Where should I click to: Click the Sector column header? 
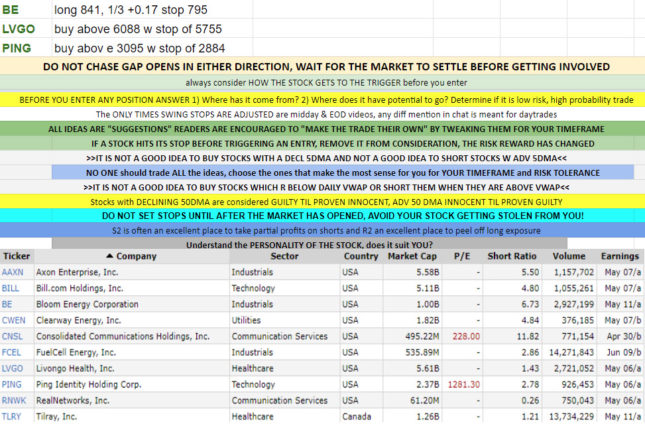point(284,256)
